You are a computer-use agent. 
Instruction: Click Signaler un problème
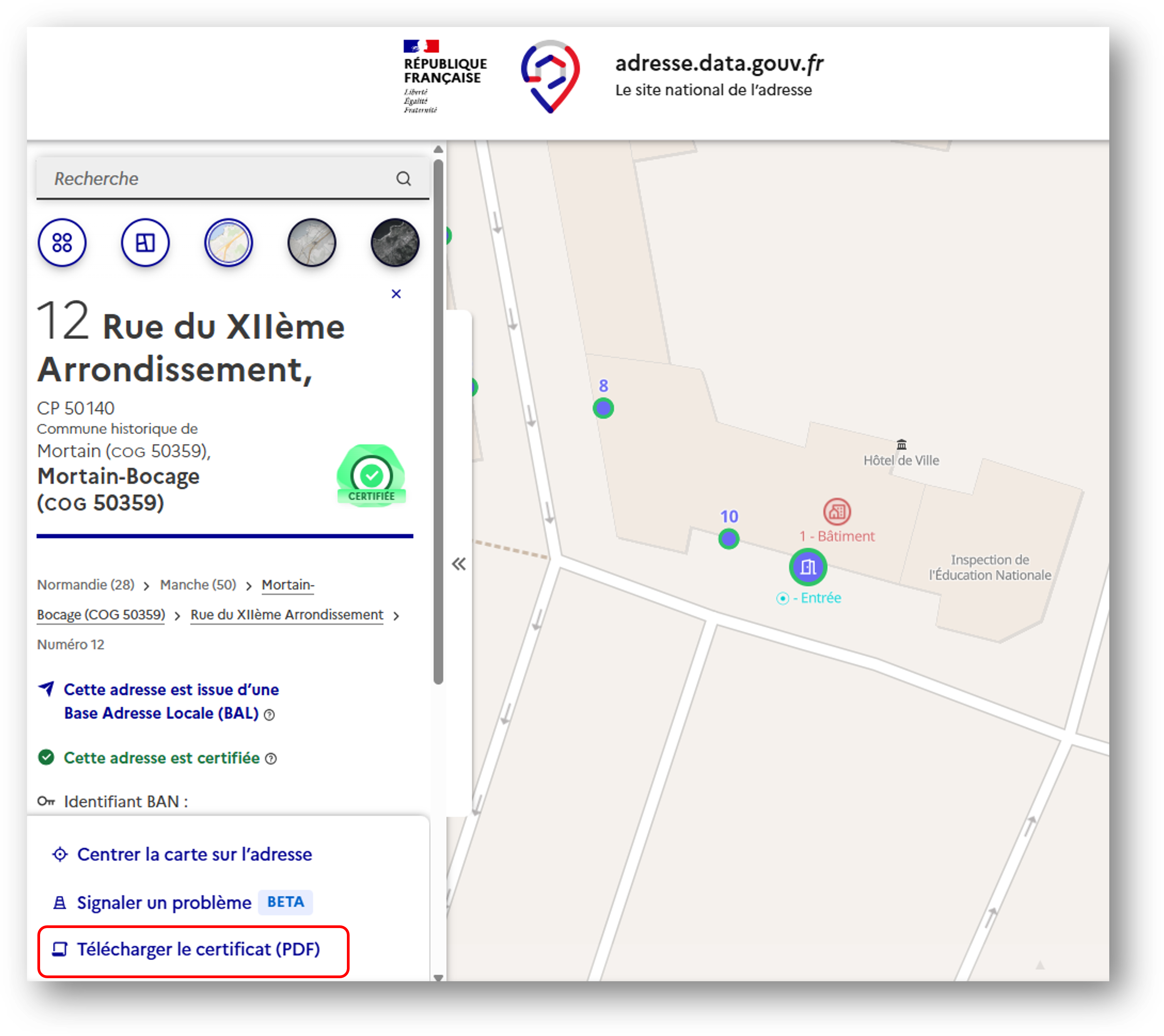coord(164,903)
